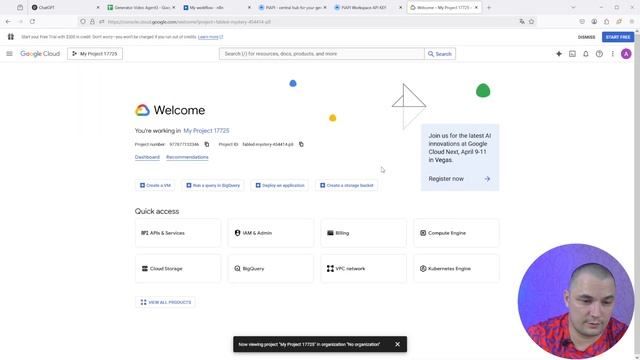Click the Google Cloud logo
The height and width of the screenshot is (360, 640).
click(x=40, y=53)
